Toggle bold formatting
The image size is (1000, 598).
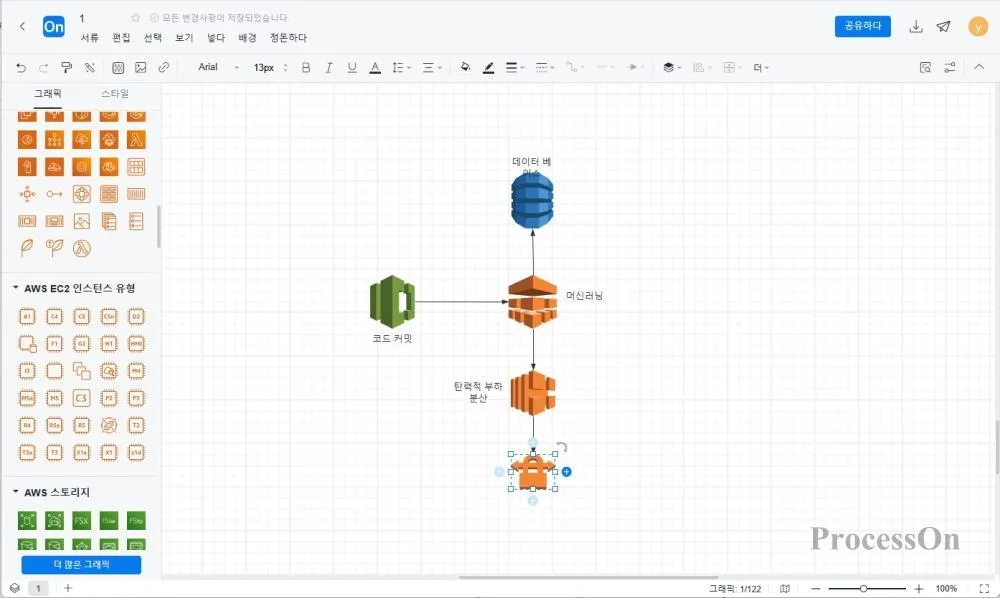click(306, 67)
